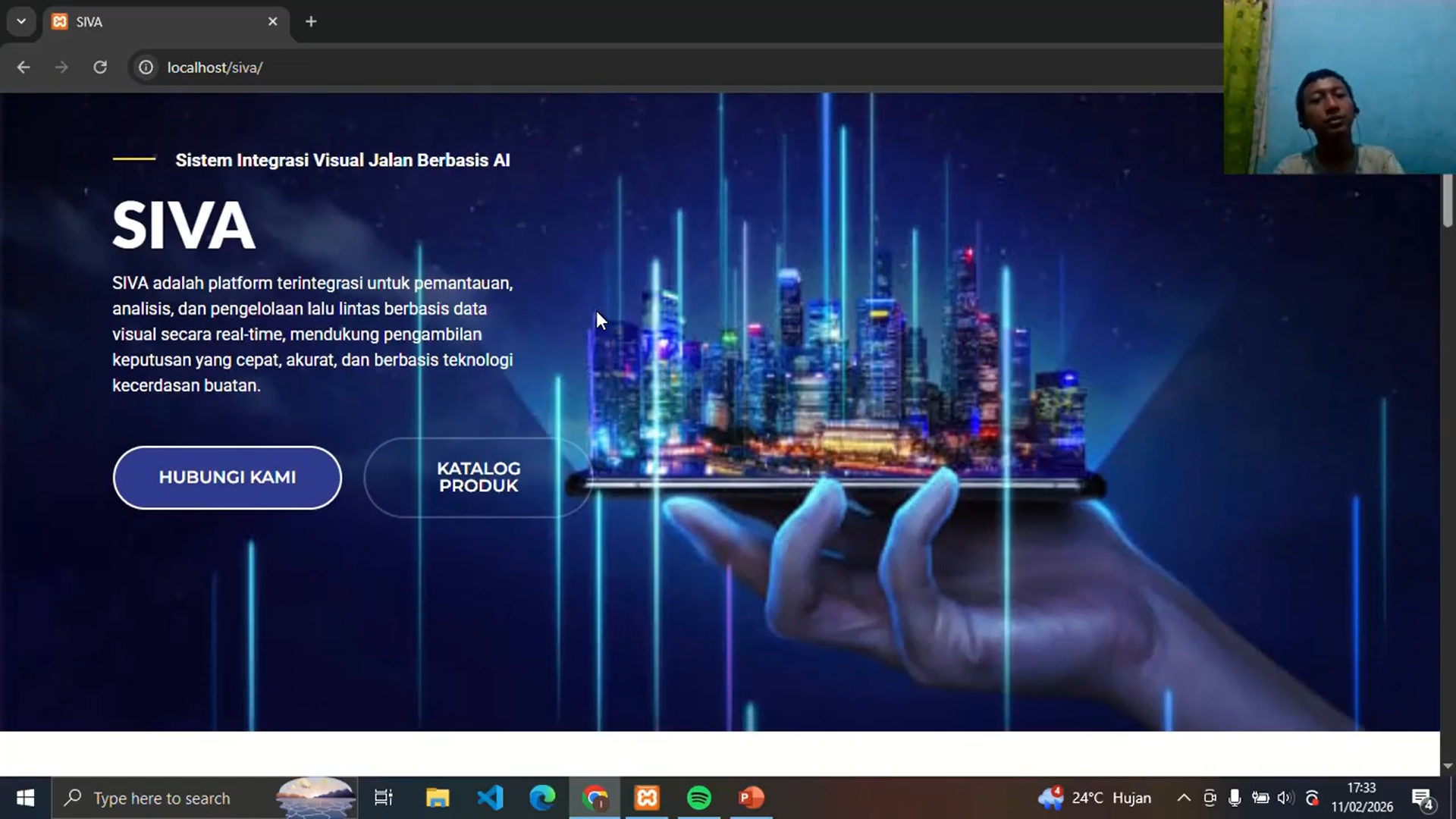Open PowerPoint from the taskbar
This screenshot has width=1456, height=819.
751,798
